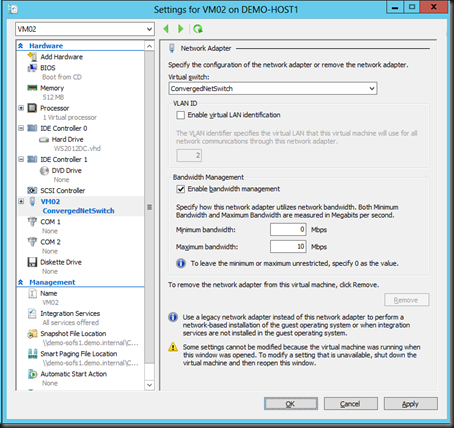Select the COM 1 port icon
This screenshot has width=454, height=428.
point(32,222)
